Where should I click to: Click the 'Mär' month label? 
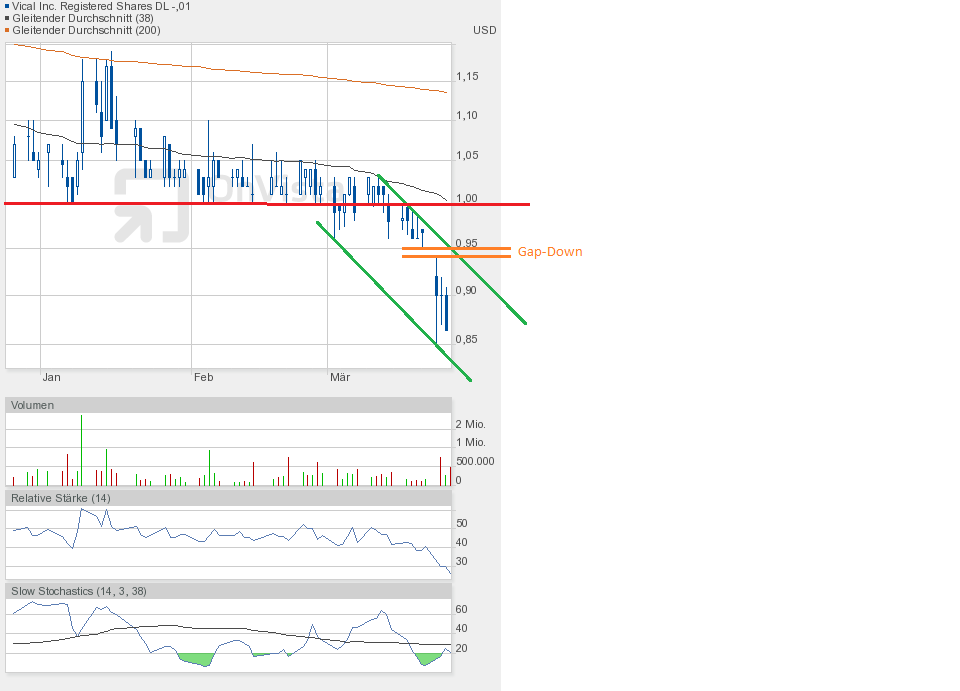pos(340,377)
